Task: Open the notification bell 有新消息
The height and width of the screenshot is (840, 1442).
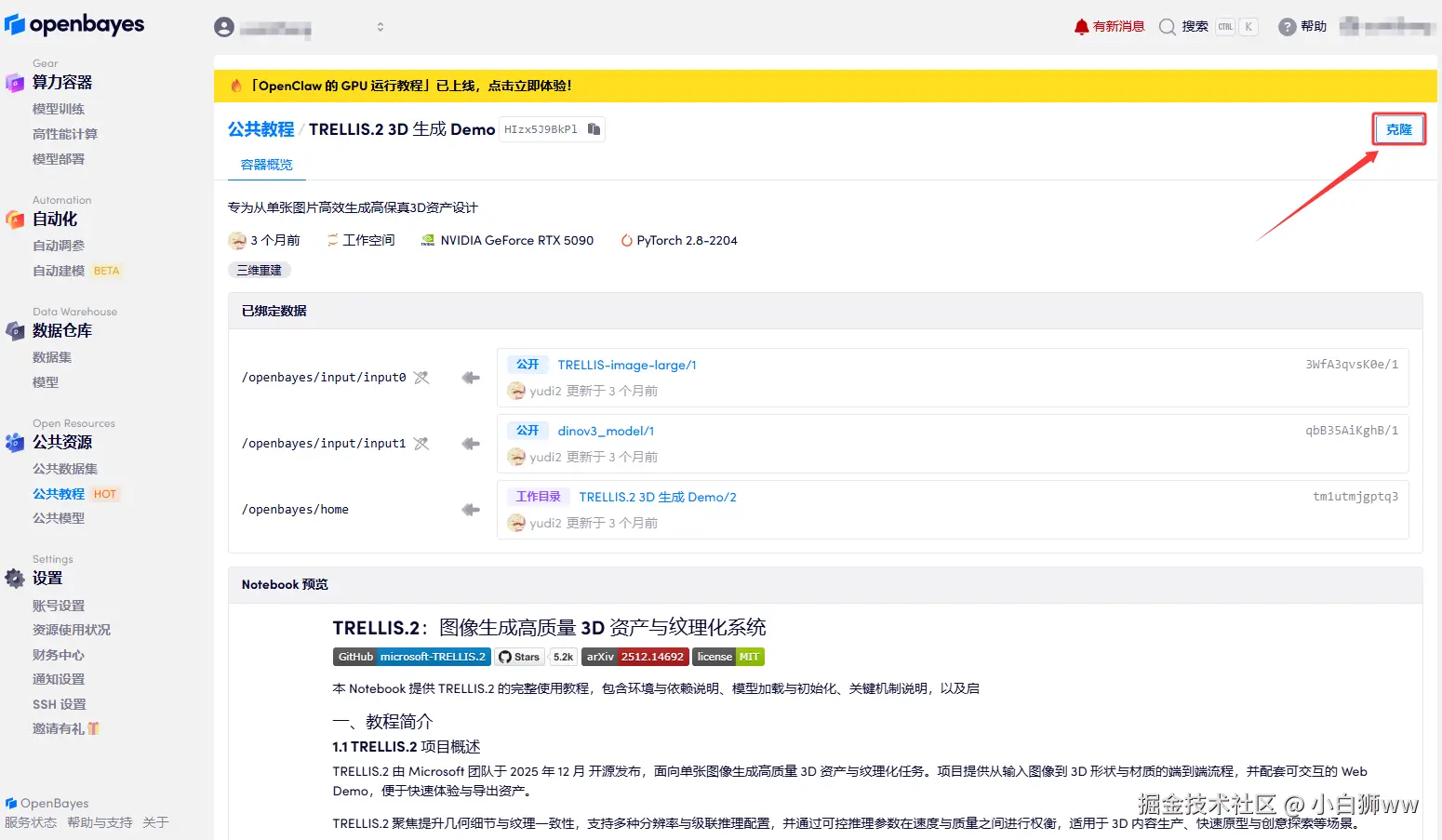Action: pos(1109,26)
